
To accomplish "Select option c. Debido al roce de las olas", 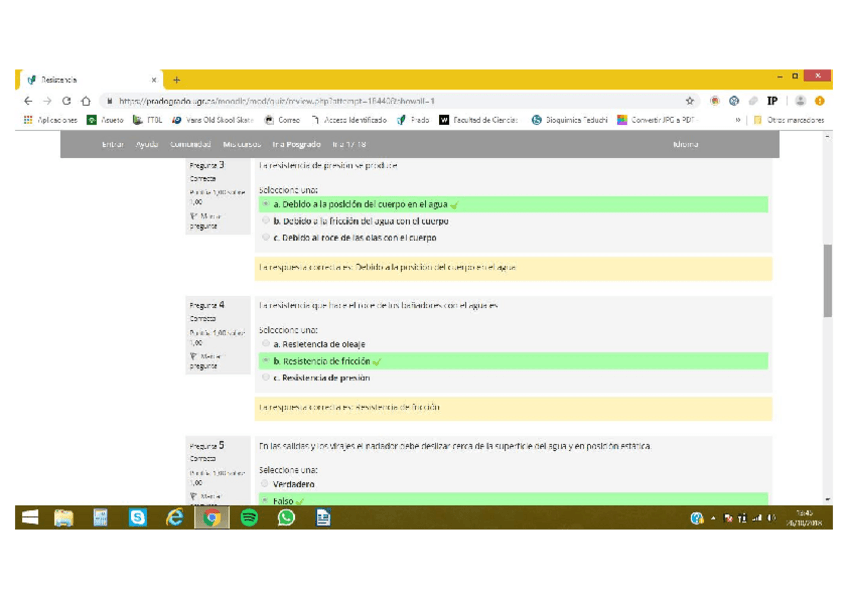I will (266, 238).
